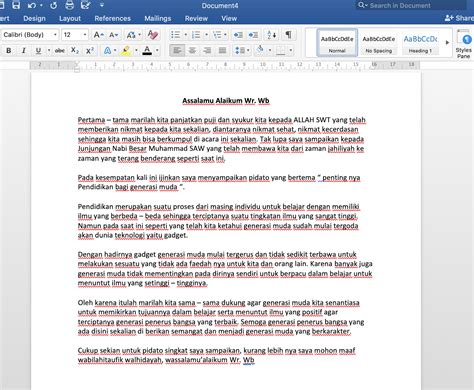Open the borders dropdown arrow
The height and width of the screenshot is (390, 474).
(291, 51)
